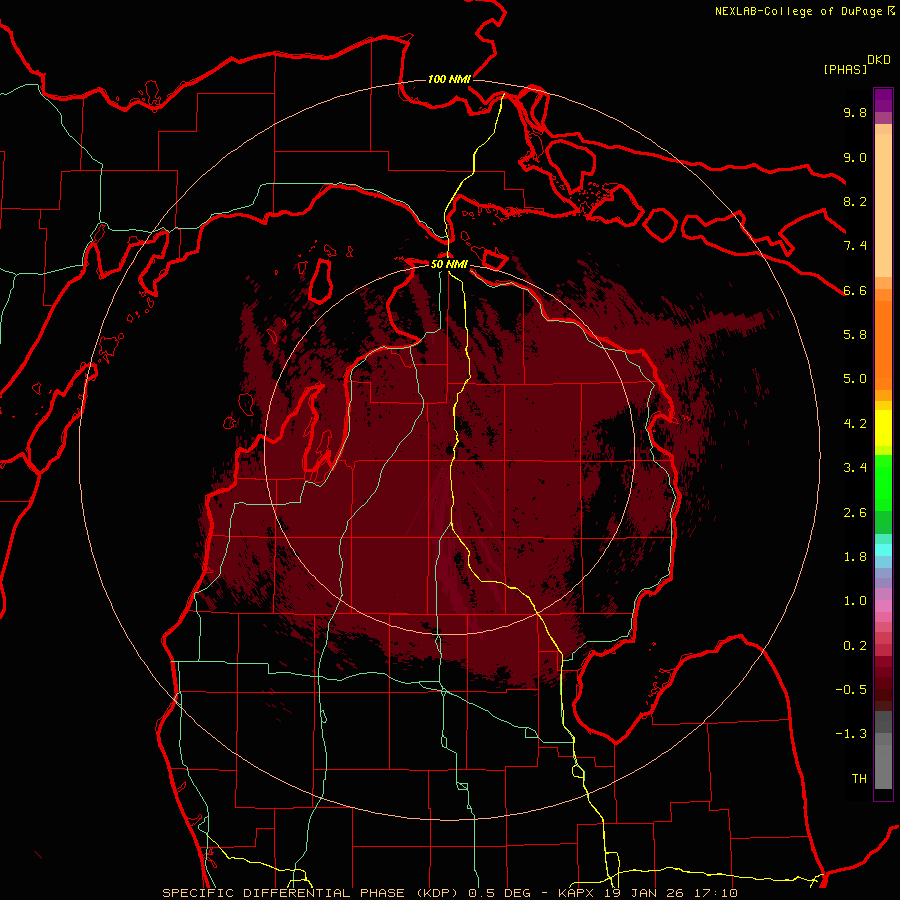
Task: Click the 1.8 scale value
Action: tap(855, 557)
